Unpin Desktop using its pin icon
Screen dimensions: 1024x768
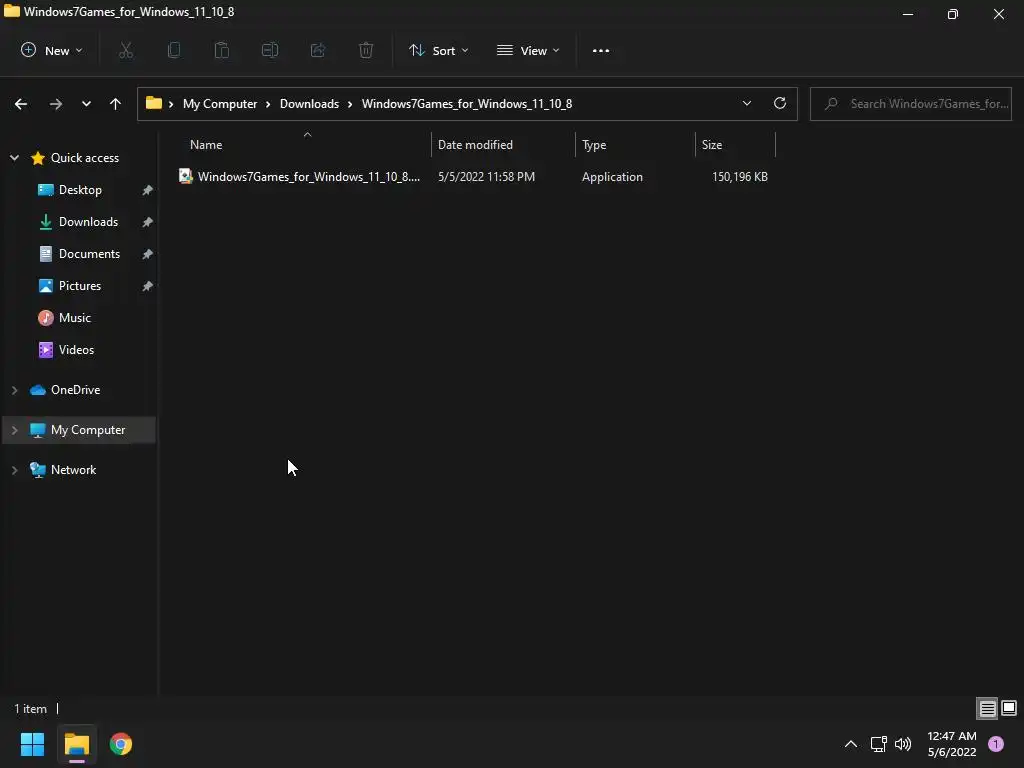pos(148,190)
